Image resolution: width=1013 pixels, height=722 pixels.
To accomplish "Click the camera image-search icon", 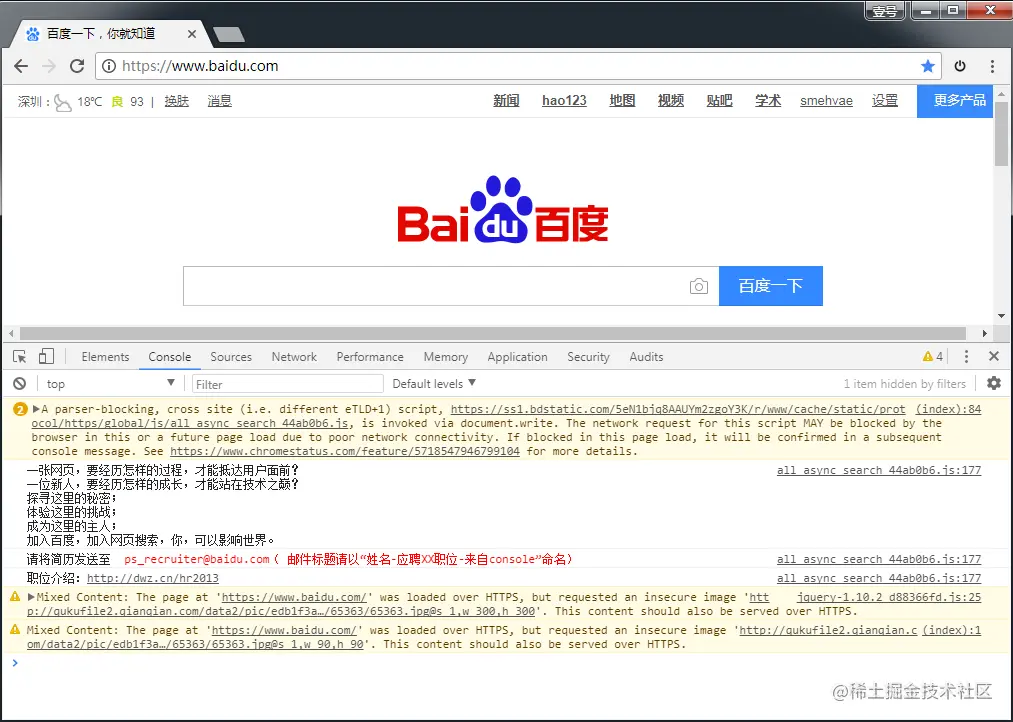I will 698,286.
